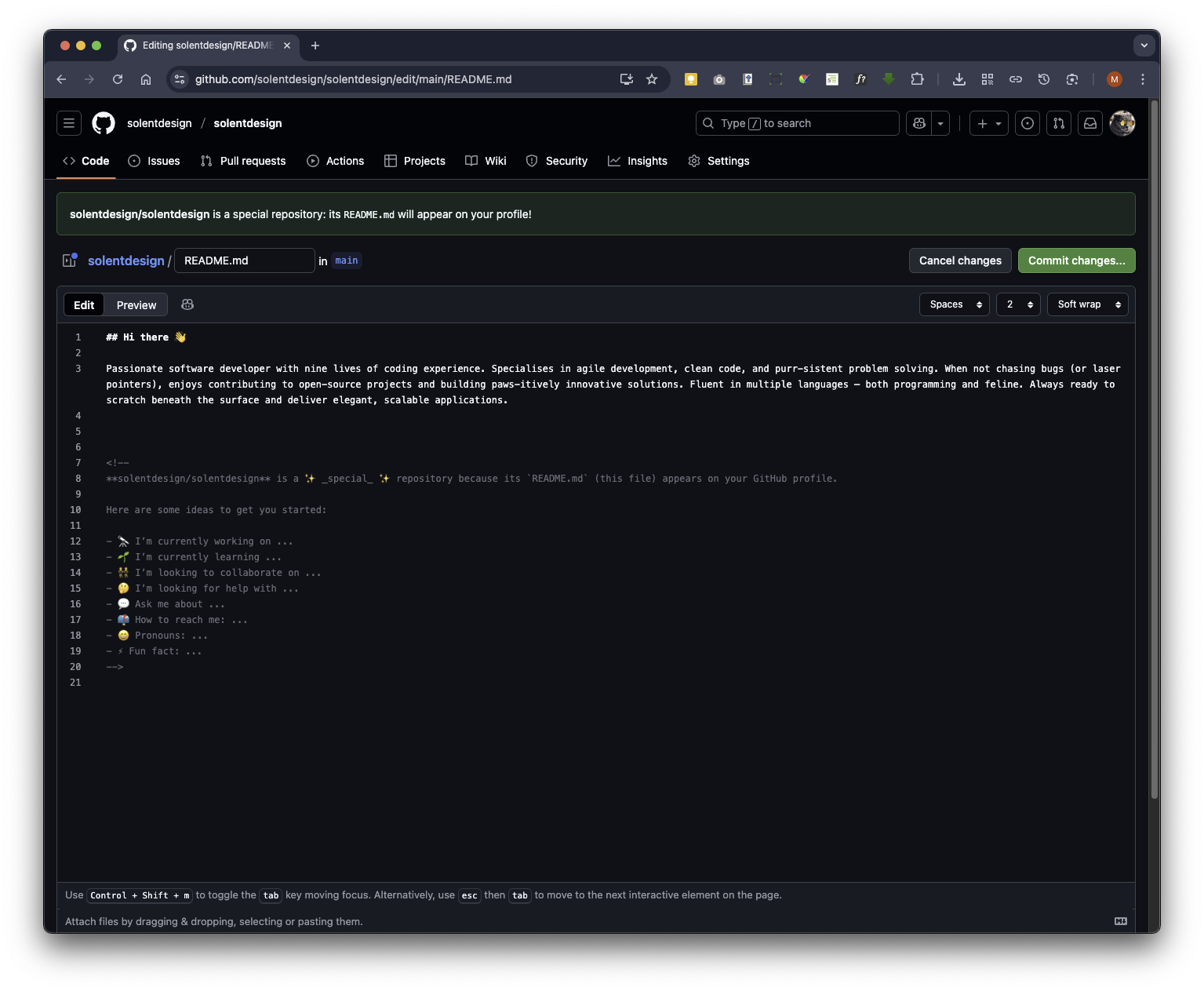
Task: Click the Markdown supported icon at bottom
Action: [x=1121, y=921]
